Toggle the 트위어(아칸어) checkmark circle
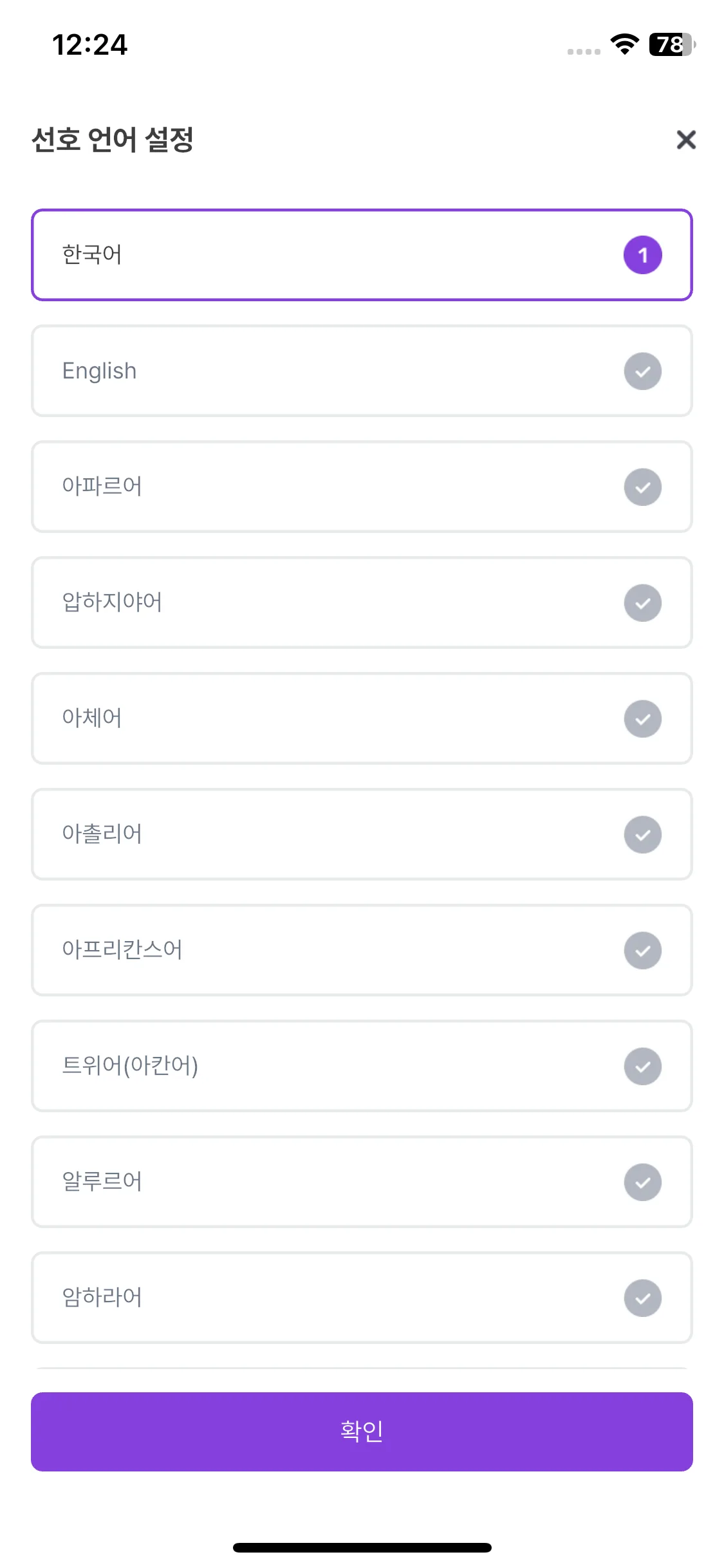The width and height of the screenshot is (724, 1568). coord(642,1066)
